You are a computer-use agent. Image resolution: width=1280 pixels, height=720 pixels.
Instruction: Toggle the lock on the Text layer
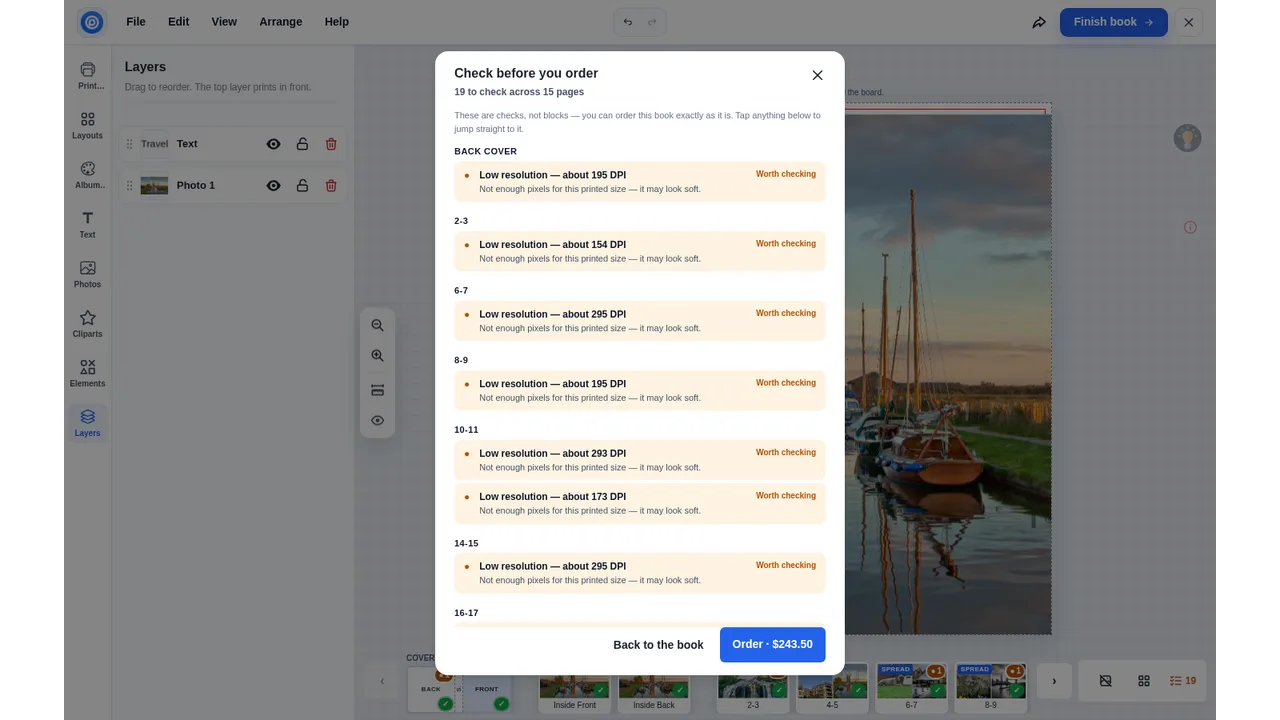302,144
